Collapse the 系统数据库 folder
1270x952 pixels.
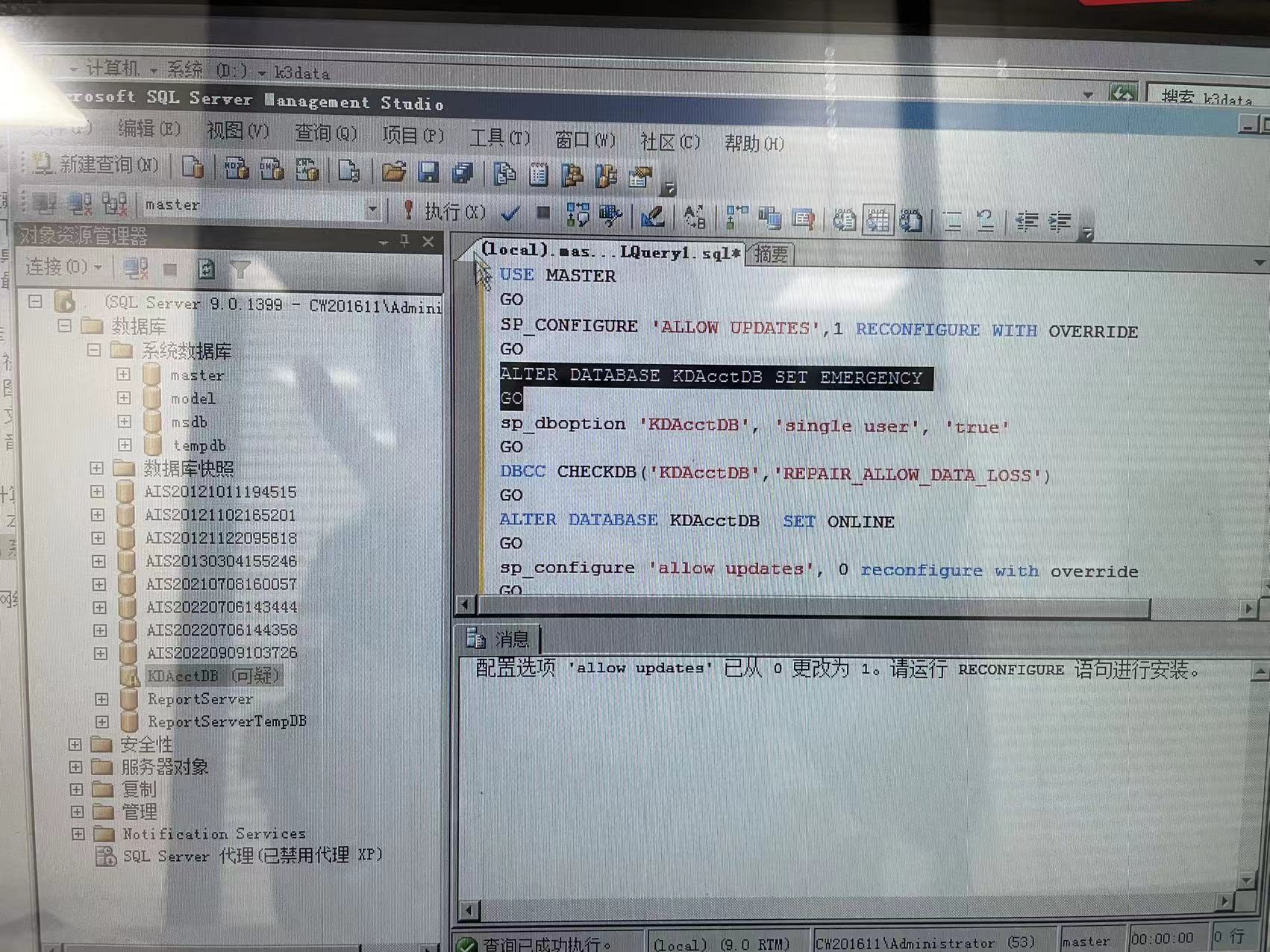pos(94,350)
